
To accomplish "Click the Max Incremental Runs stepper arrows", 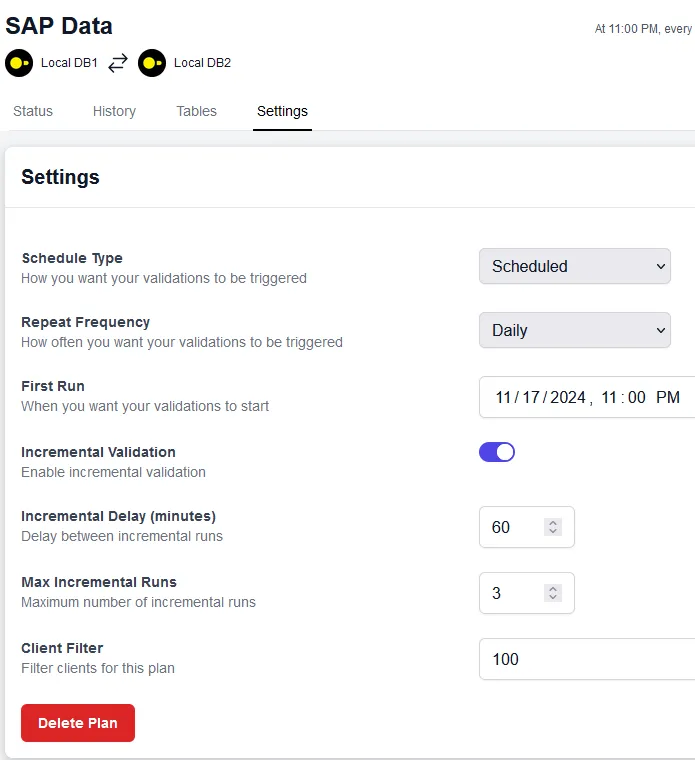I will click(x=553, y=593).
